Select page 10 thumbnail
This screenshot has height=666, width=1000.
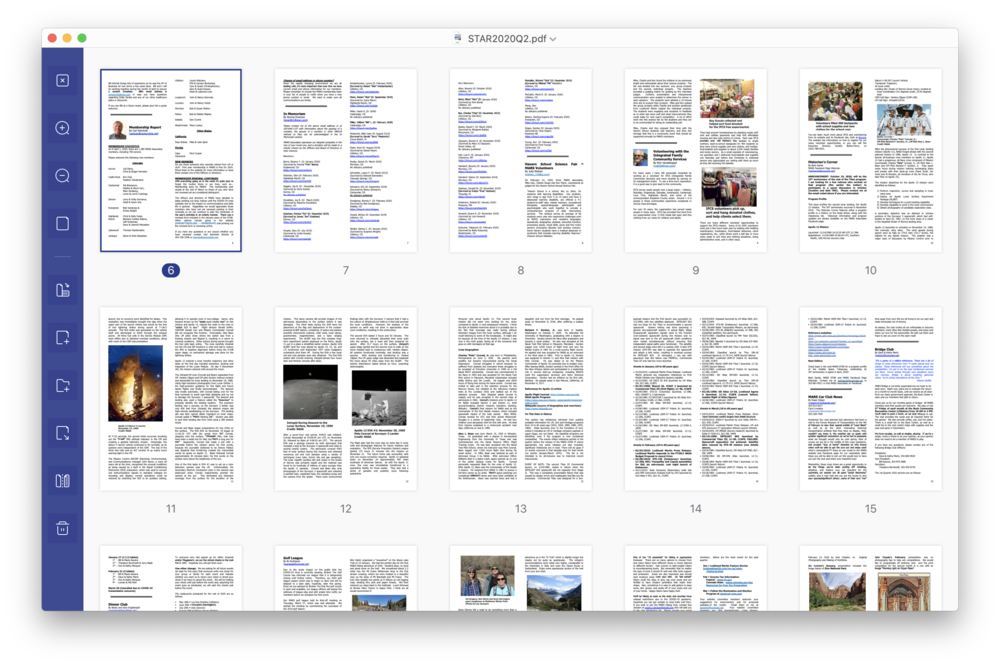871,160
